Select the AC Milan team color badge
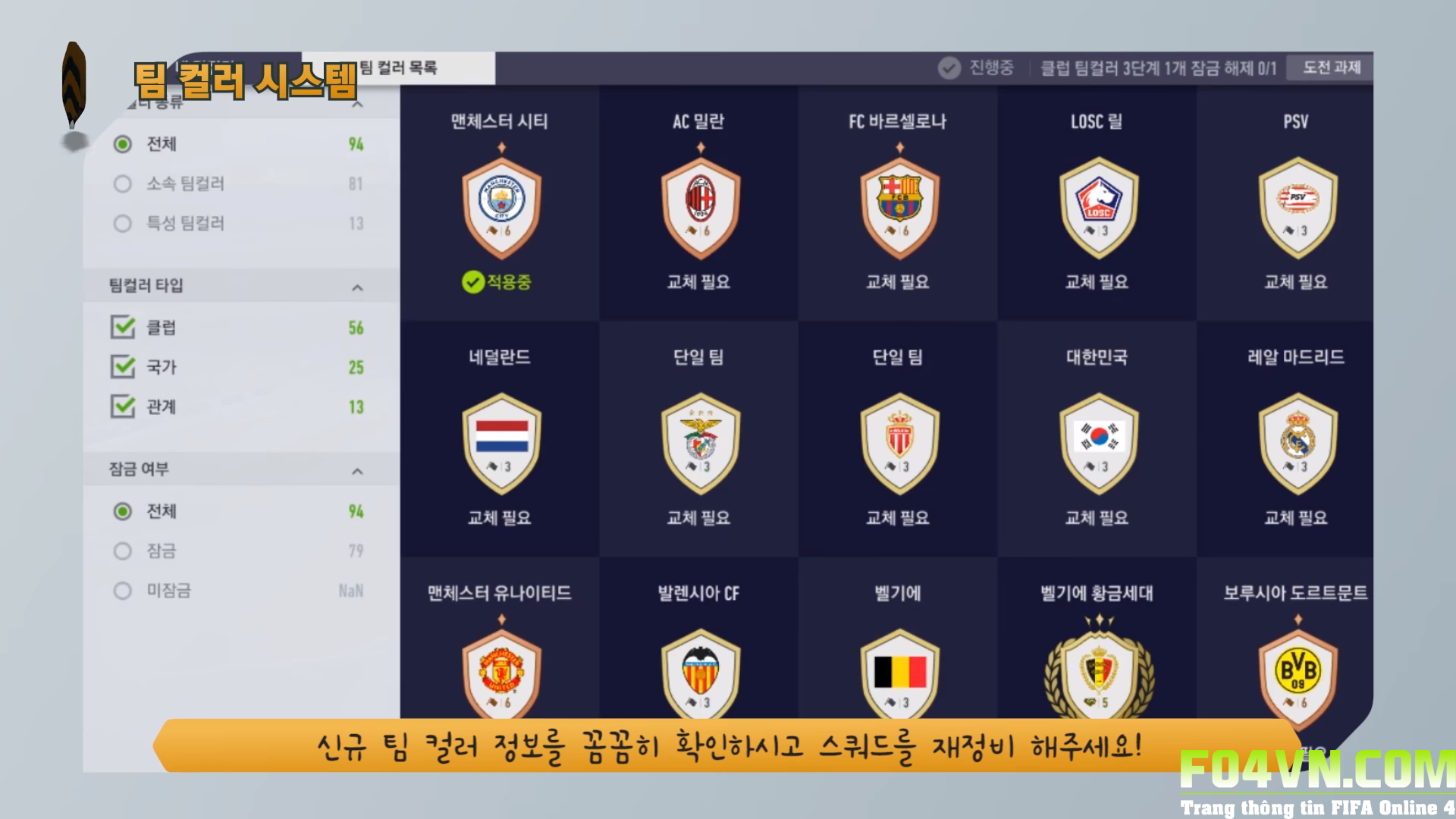This screenshot has height=819, width=1456. click(x=700, y=208)
